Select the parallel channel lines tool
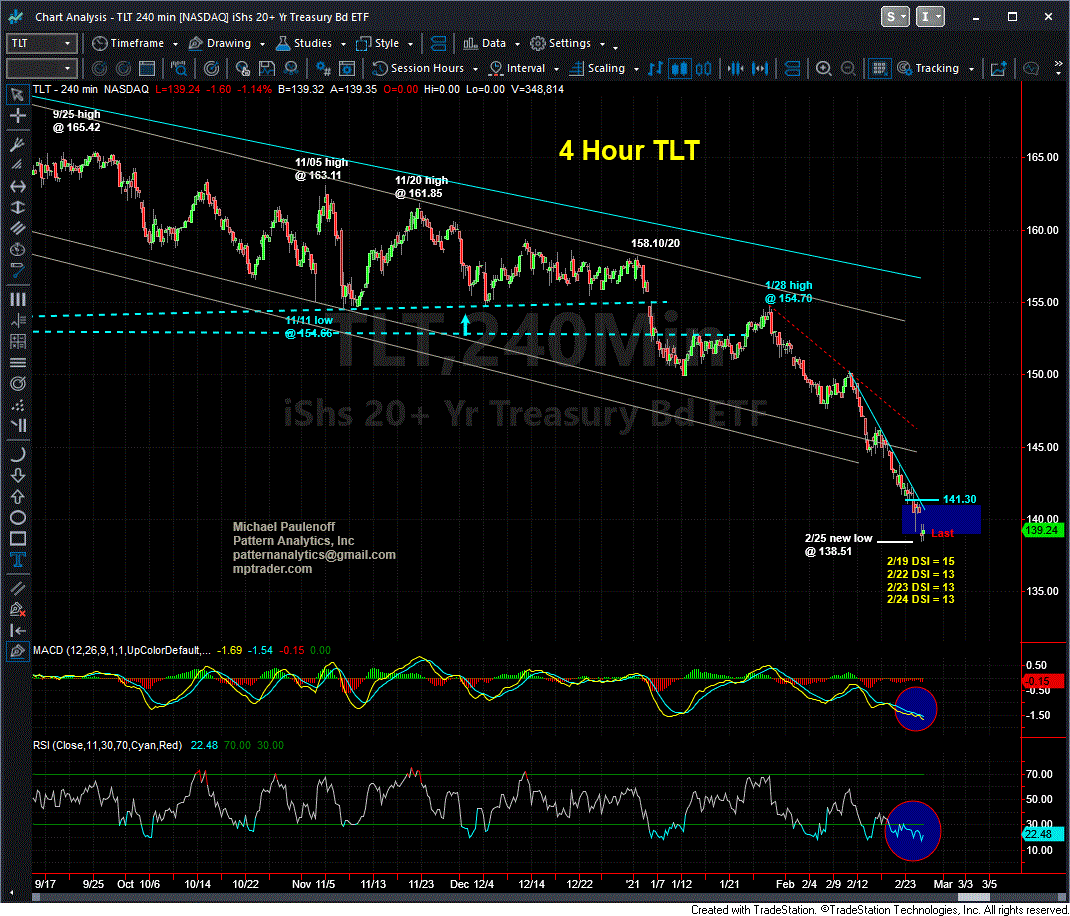Image resolution: width=1070 pixels, height=916 pixels. (x=17, y=229)
